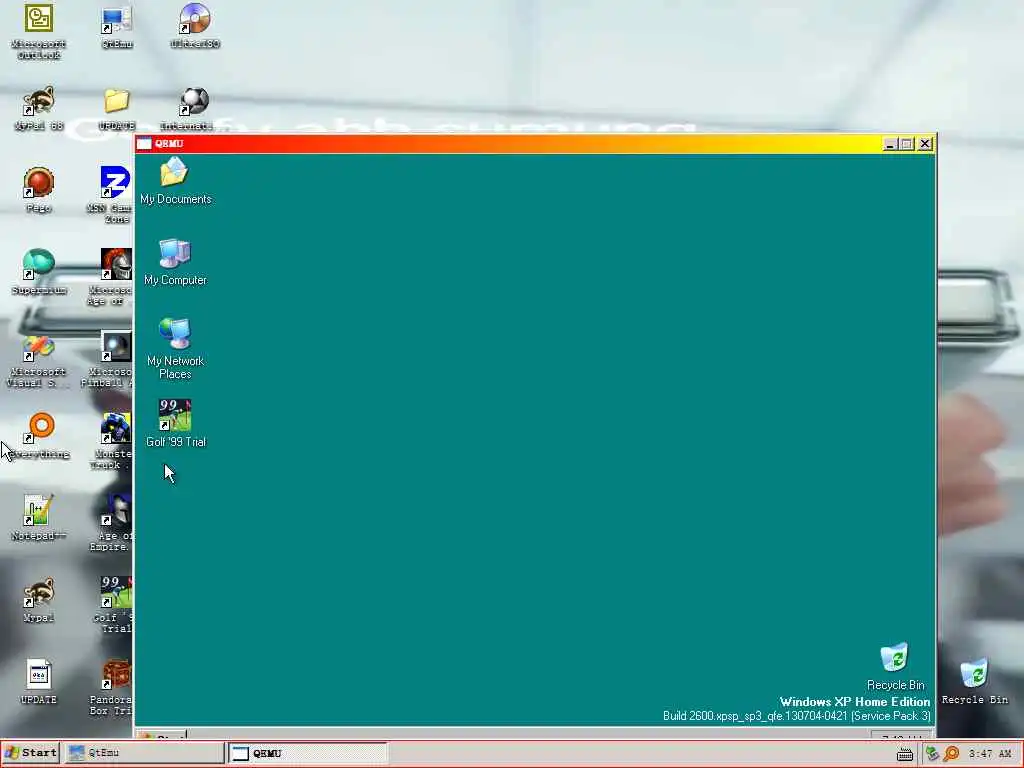Select Microsoft Outlook desktop icon

pos(39,31)
